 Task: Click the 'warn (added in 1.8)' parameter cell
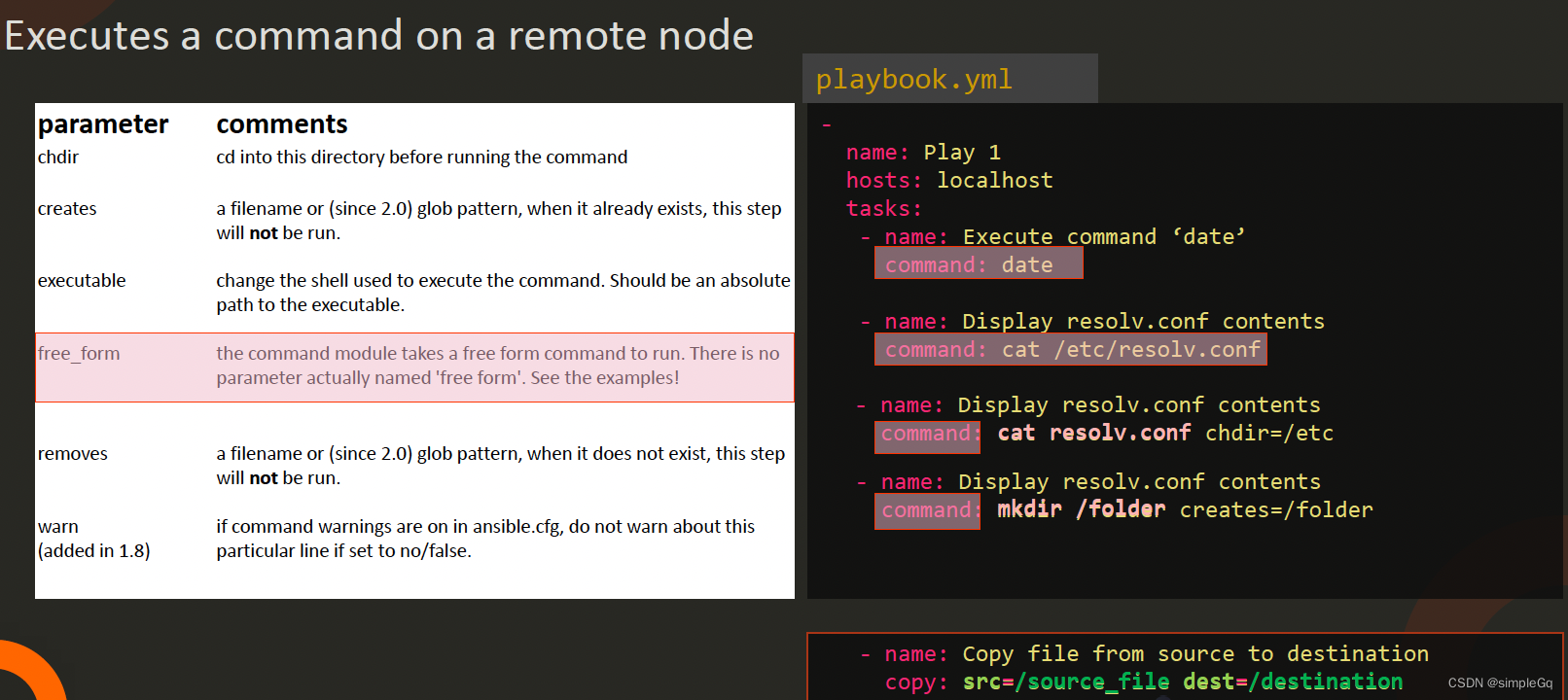click(94, 539)
